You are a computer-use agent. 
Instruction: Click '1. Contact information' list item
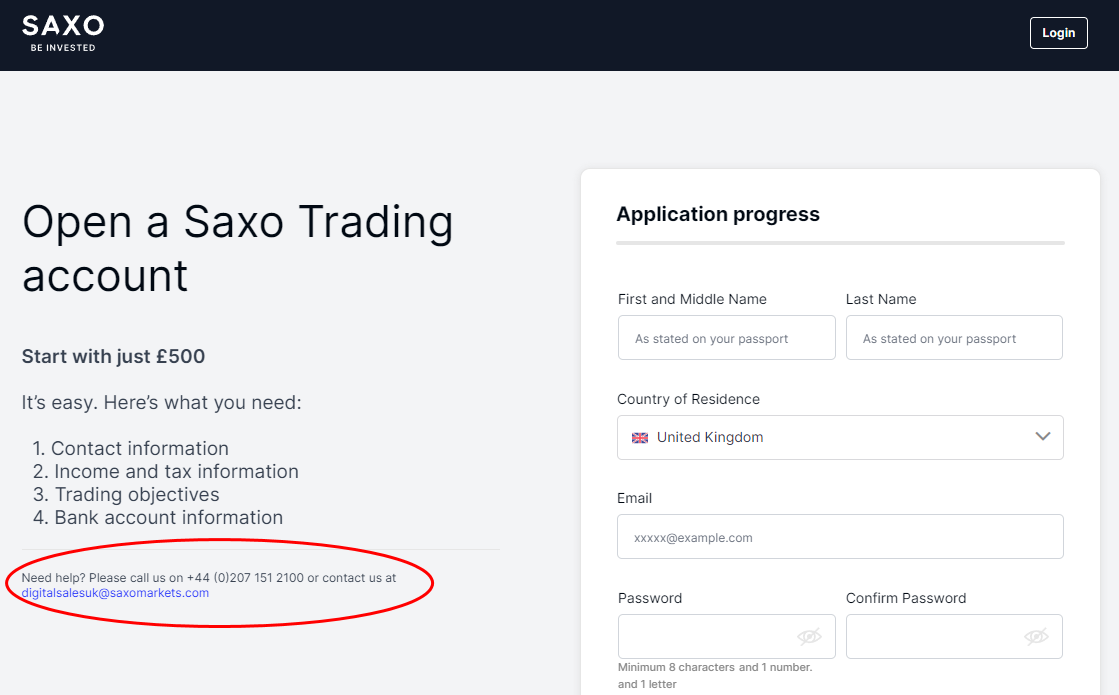131,448
